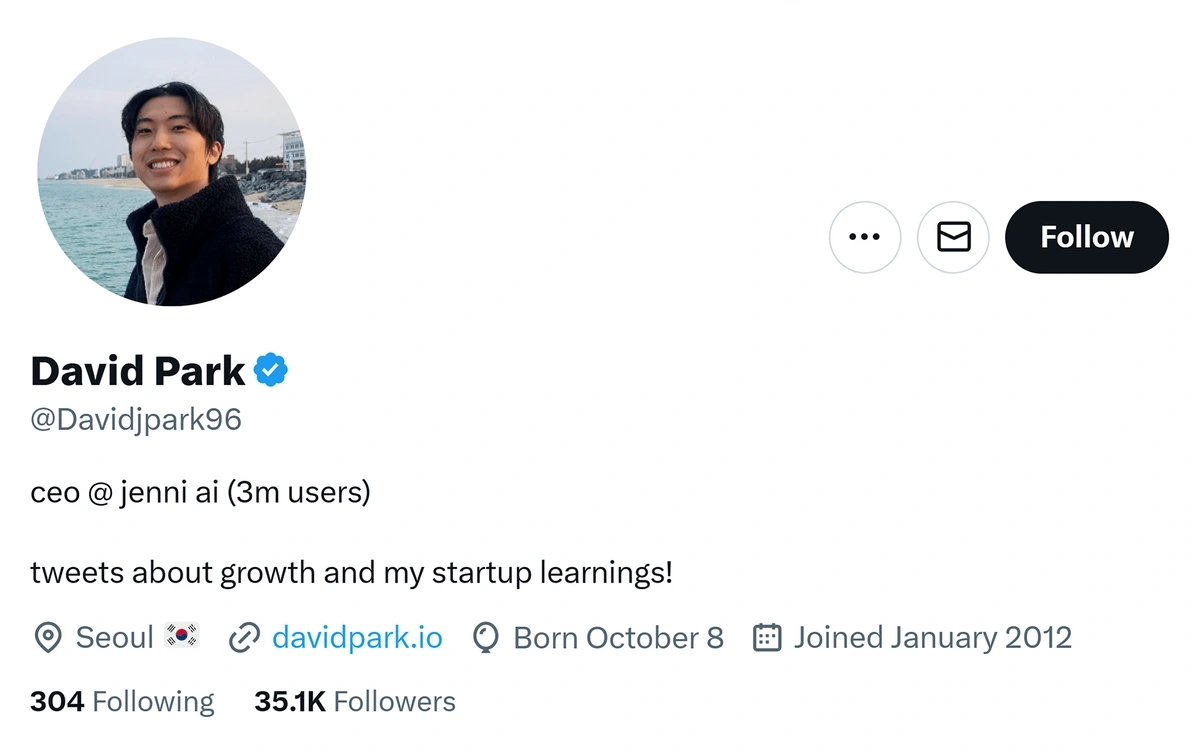This screenshot has width=1200, height=753.
Task: Click the location pin icon
Action: coord(48,637)
